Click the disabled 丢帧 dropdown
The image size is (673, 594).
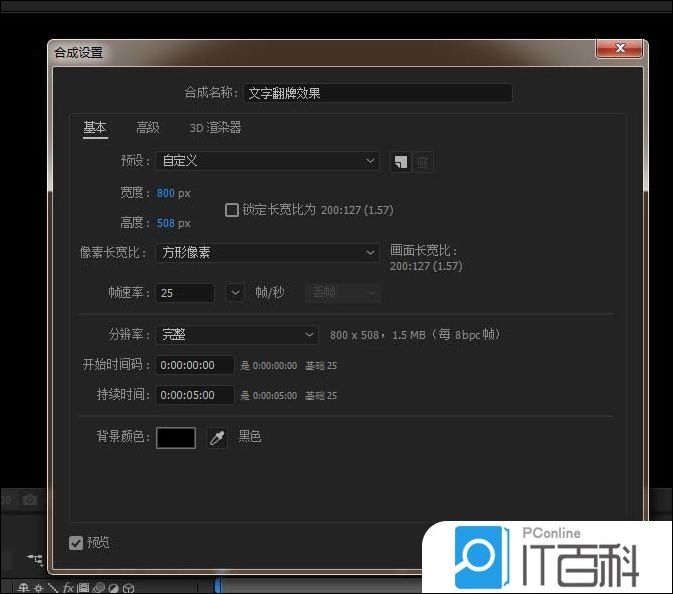pos(343,293)
